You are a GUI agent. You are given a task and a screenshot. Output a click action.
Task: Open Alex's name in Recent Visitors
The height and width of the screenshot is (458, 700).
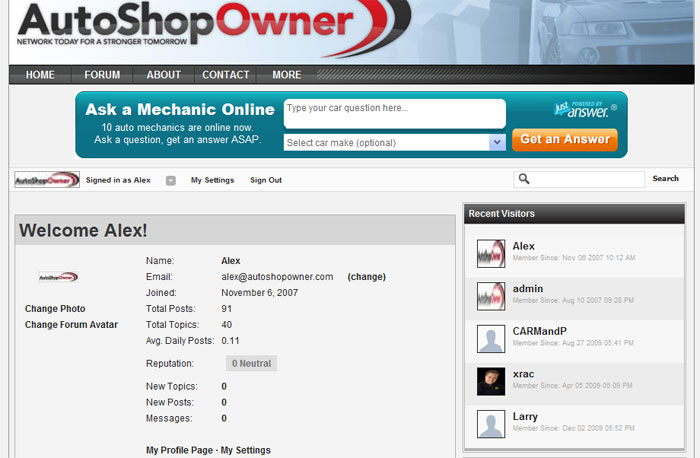pos(523,246)
